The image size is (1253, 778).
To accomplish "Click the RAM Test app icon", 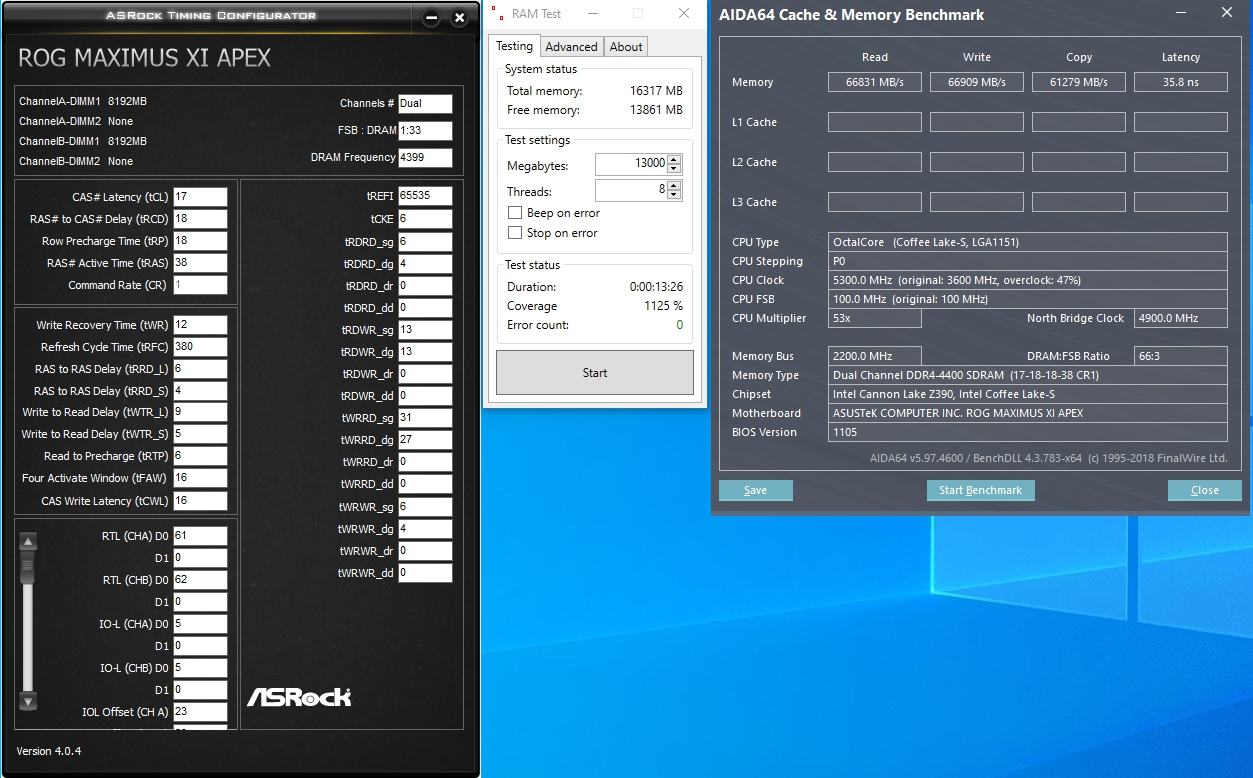I will 498,14.
